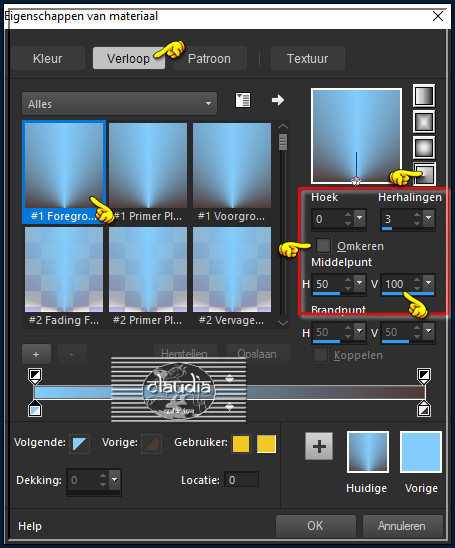The height and width of the screenshot is (548, 455).
Task: Select left transparency marker above gradient bar
Action: tap(35, 376)
